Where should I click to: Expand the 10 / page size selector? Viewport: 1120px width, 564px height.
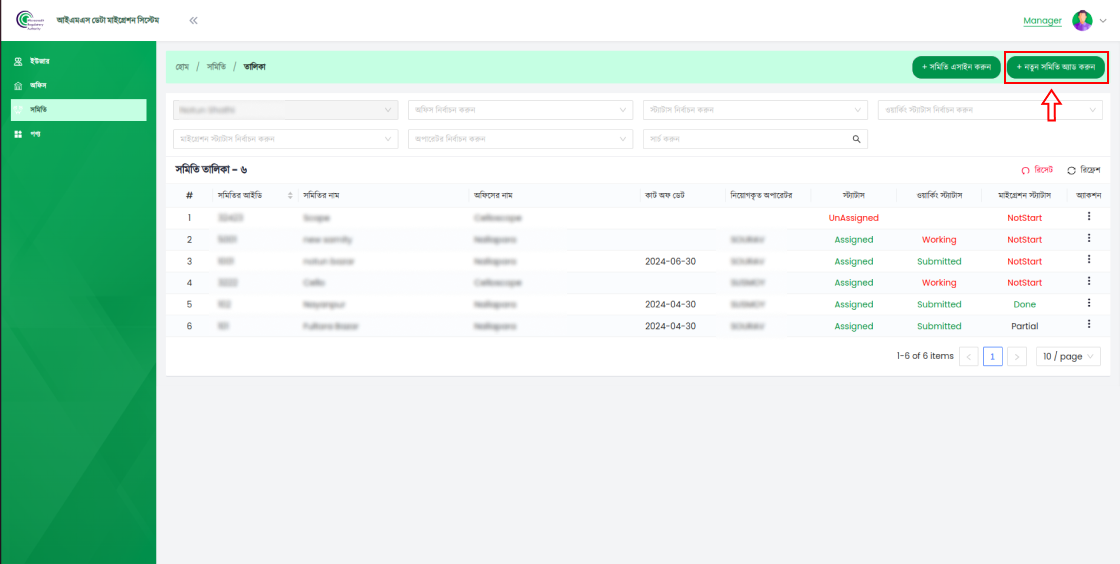click(1067, 356)
